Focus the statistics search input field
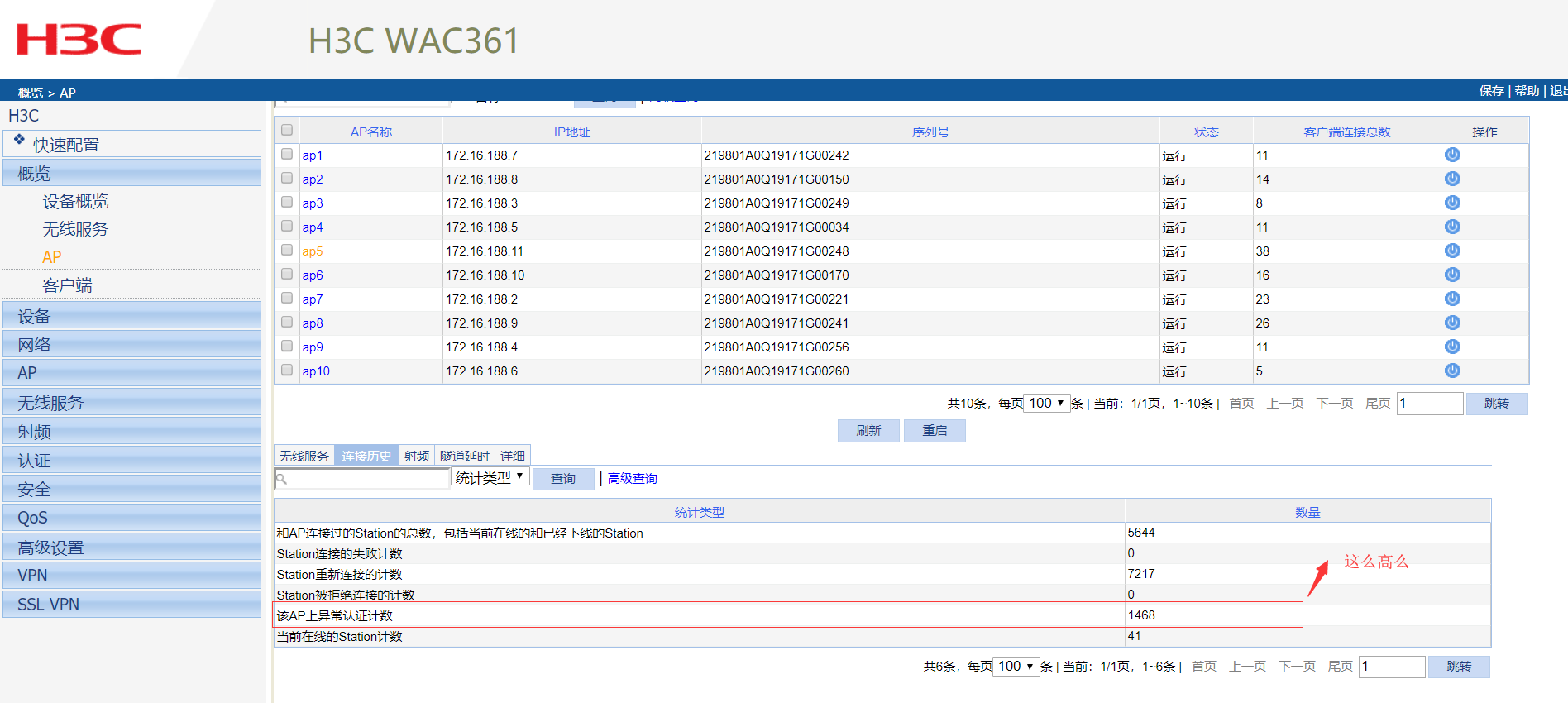 [x=361, y=479]
